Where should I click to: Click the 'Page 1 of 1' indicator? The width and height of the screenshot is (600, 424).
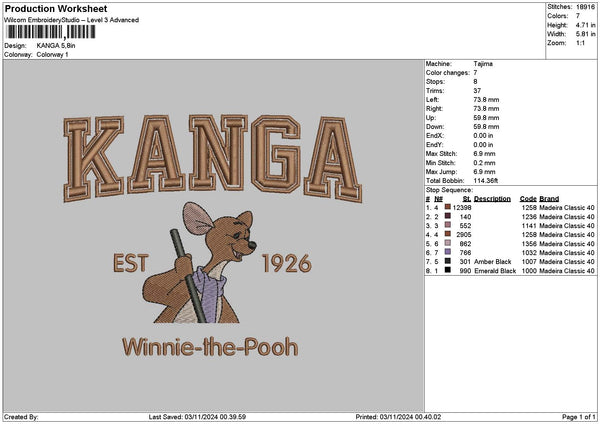point(579,417)
